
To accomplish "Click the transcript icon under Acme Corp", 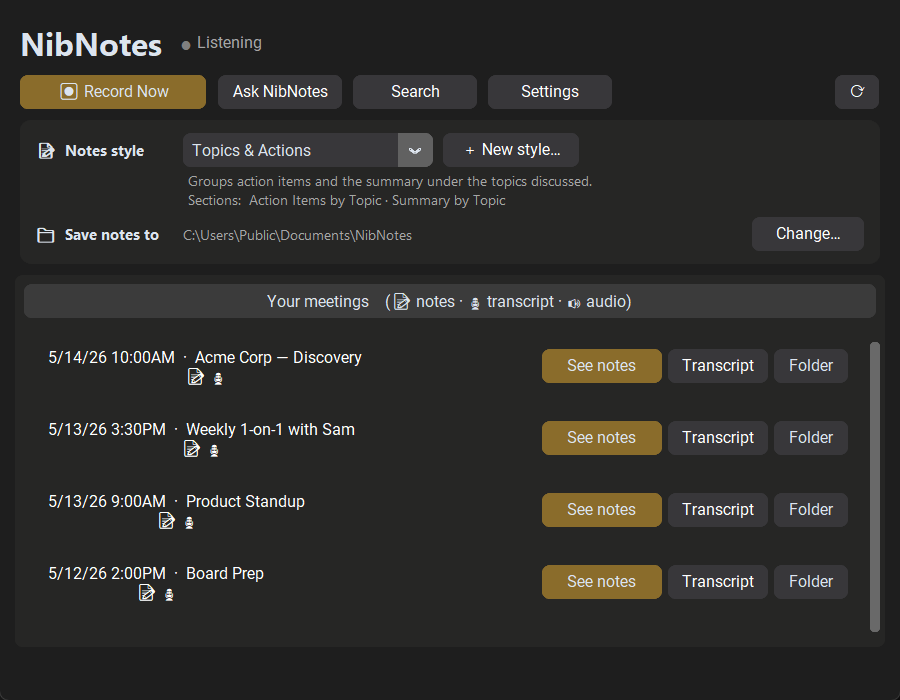I will coord(218,379).
